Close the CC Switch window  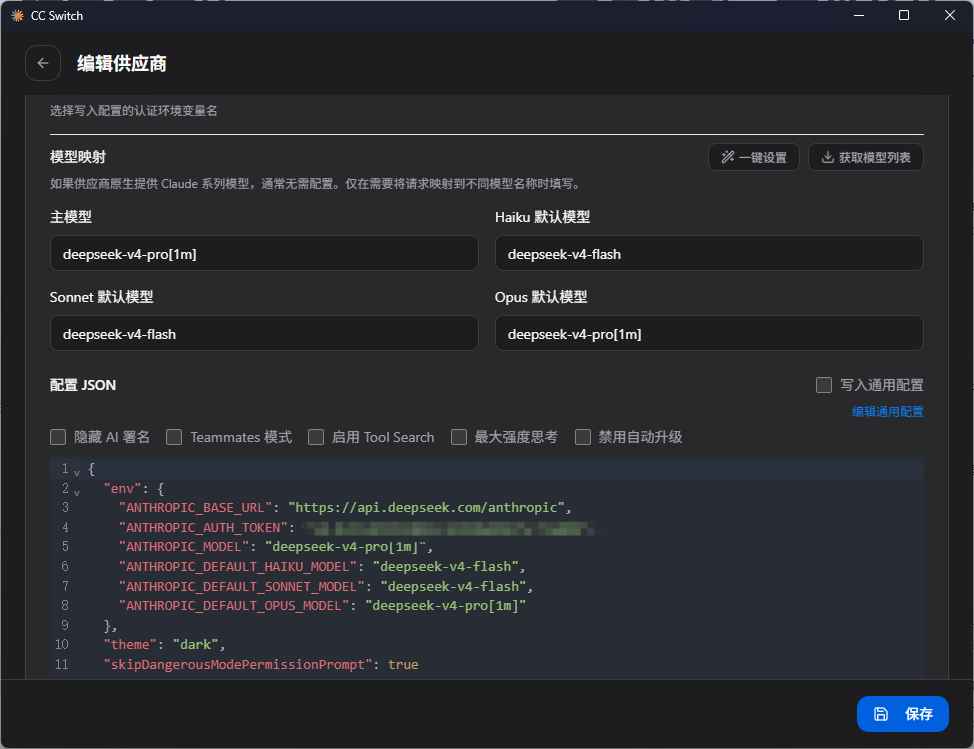[x=950, y=16]
